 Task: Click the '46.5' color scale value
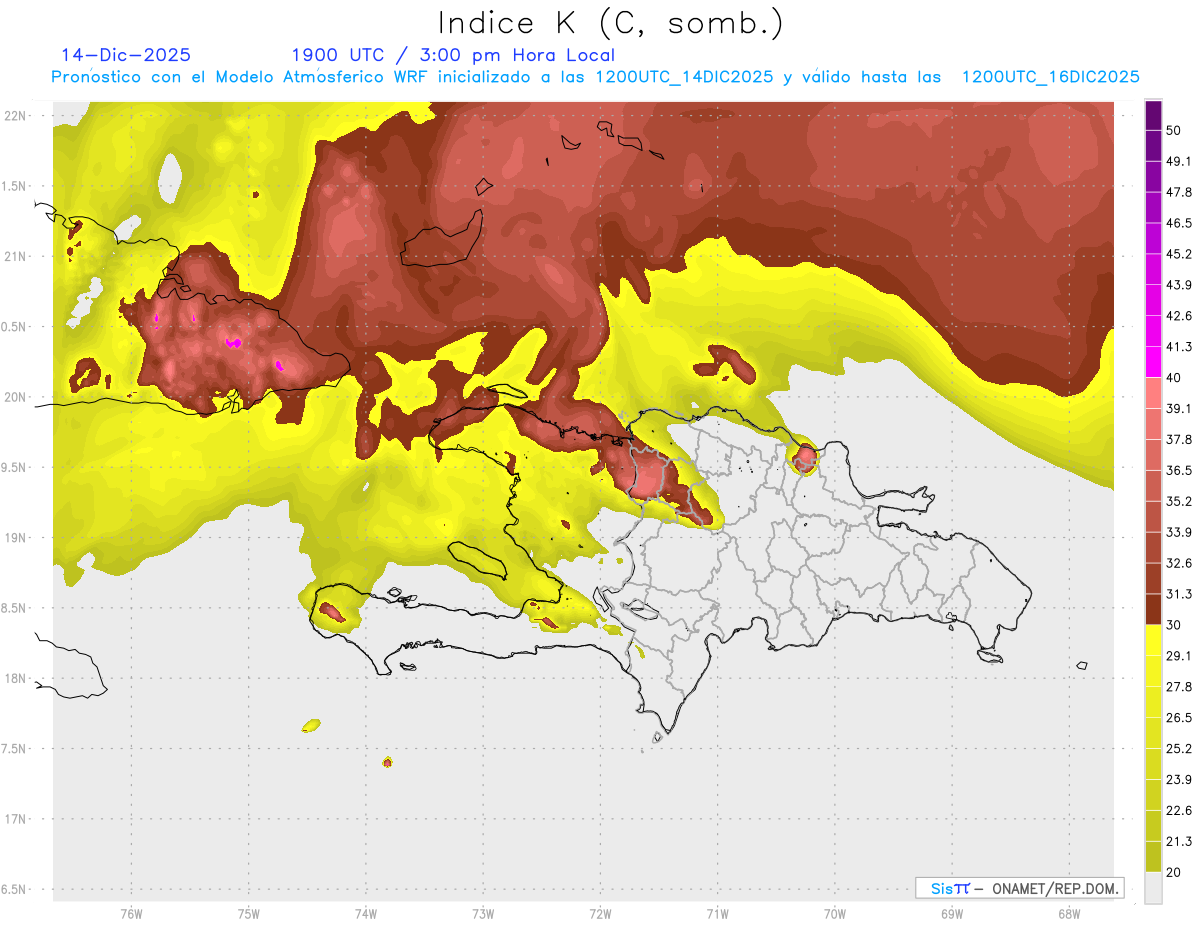[x=1178, y=223]
